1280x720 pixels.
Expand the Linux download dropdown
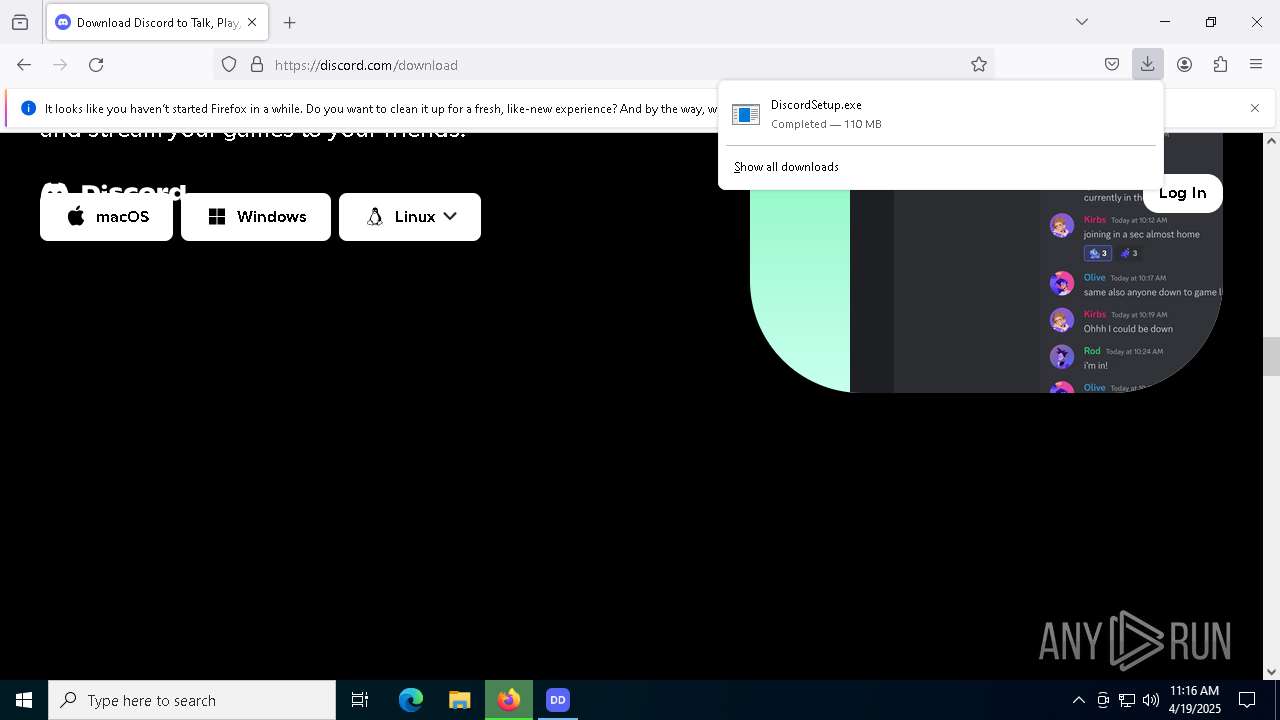pos(410,217)
